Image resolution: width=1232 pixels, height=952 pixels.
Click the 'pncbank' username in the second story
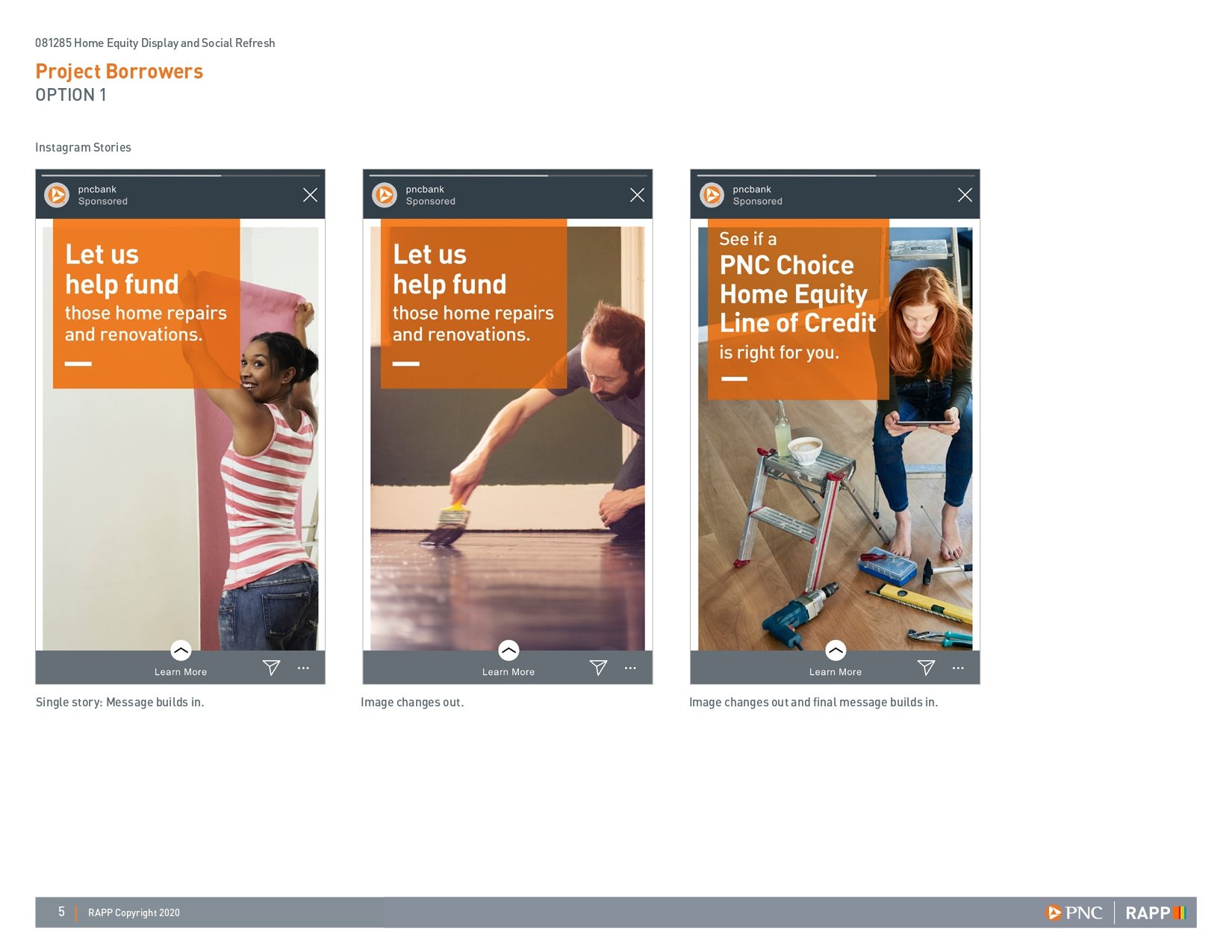(425, 190)
